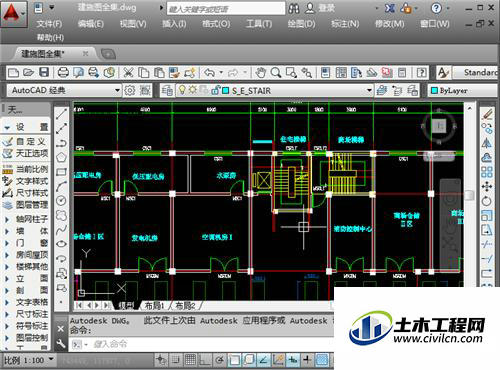Image resolution: width=500 pixels, height=370 pixels.
Task: Toggle Object Snap in the status bar
Action: tap(234, 360)
